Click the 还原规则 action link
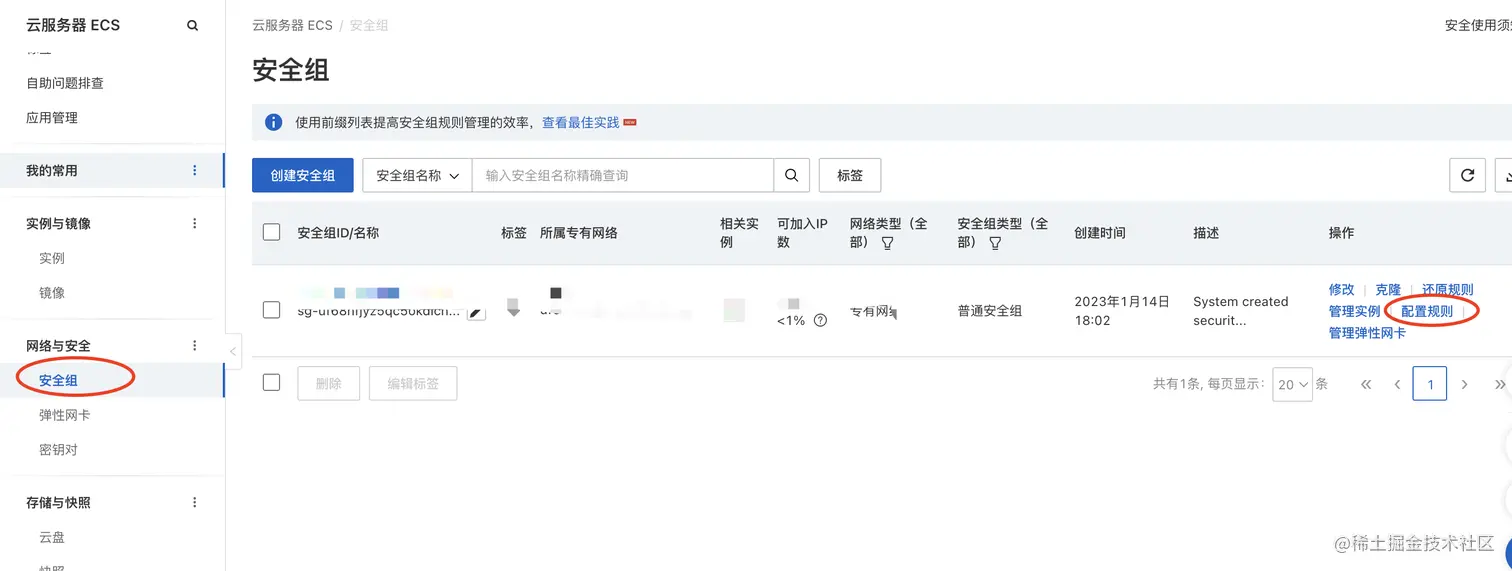Viewport: 1512px width, 571px height. click(1448, 289)
